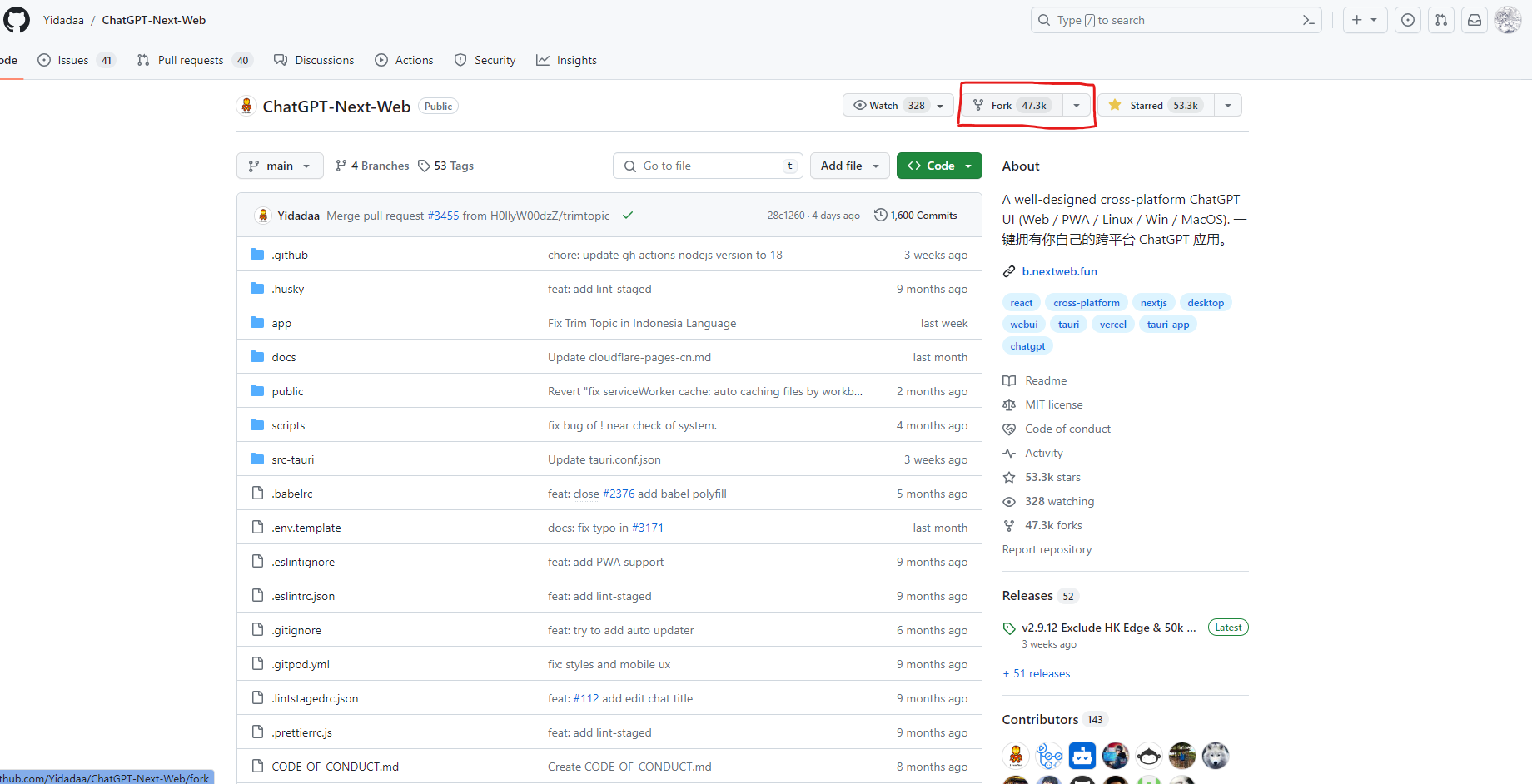Click 328 watching link

pos(1059,501)
